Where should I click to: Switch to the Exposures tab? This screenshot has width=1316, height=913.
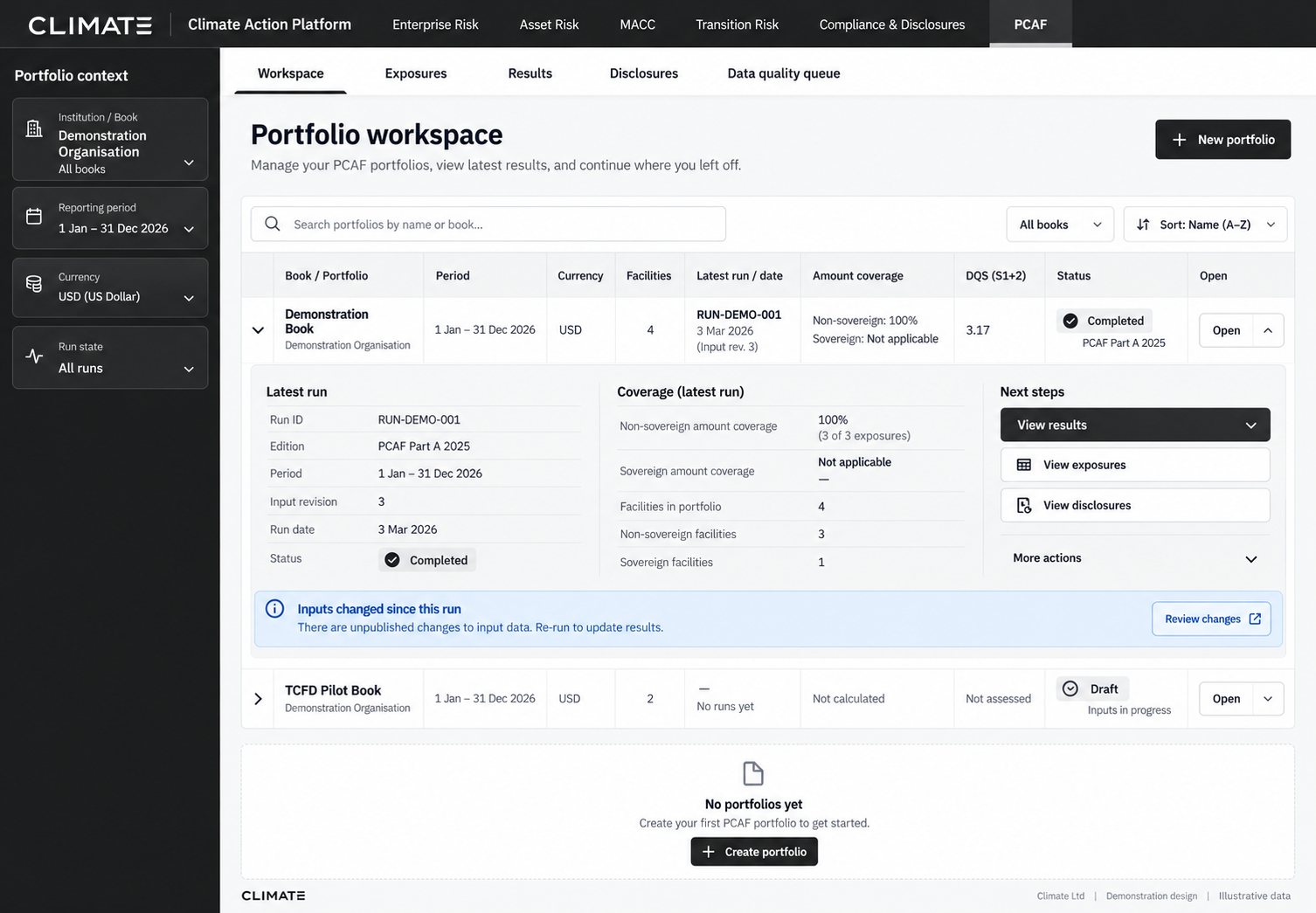(x=416, y=73)
